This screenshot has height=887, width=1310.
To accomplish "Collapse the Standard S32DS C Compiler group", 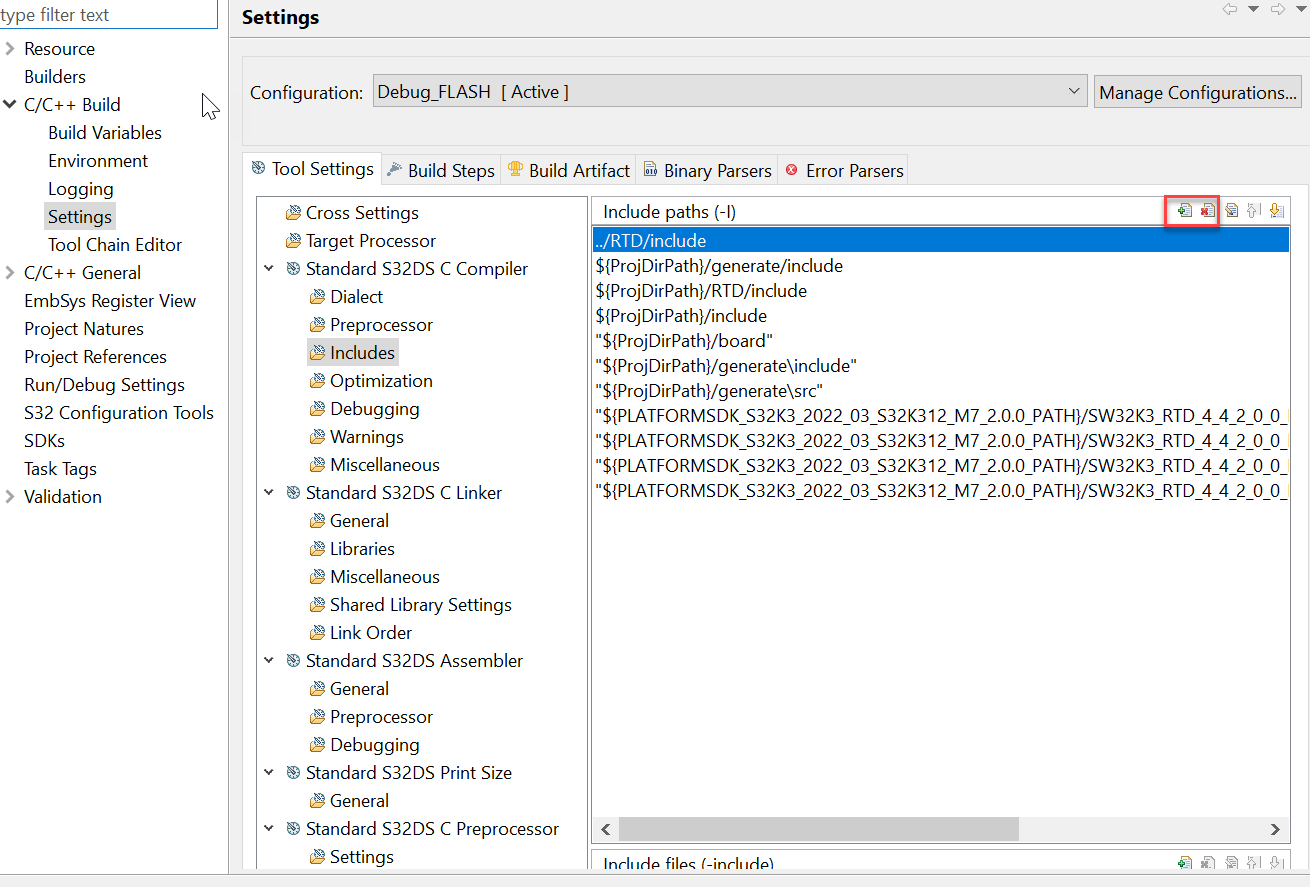I will 268,268.
